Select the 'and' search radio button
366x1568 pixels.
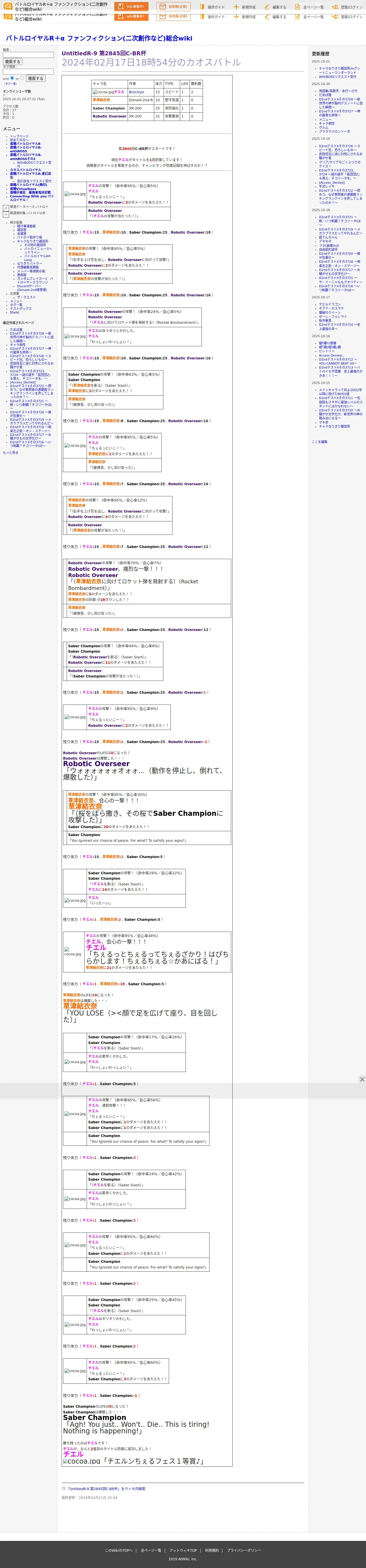[12, 78]
